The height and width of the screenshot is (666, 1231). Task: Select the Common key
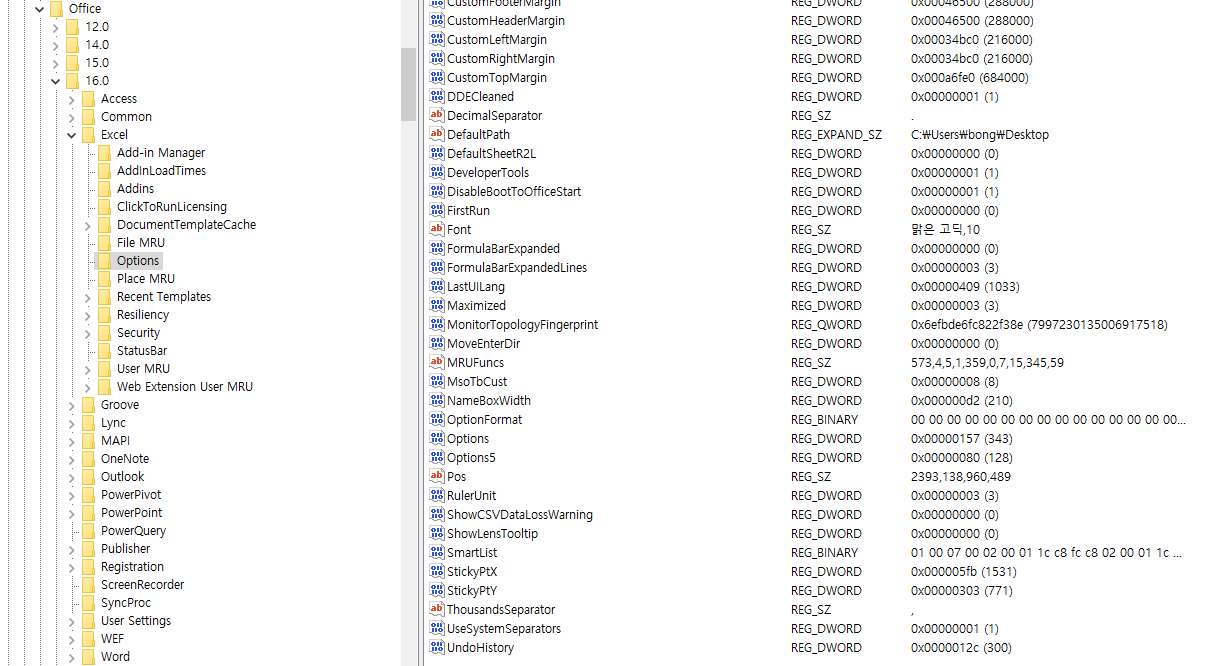(126, 117)
